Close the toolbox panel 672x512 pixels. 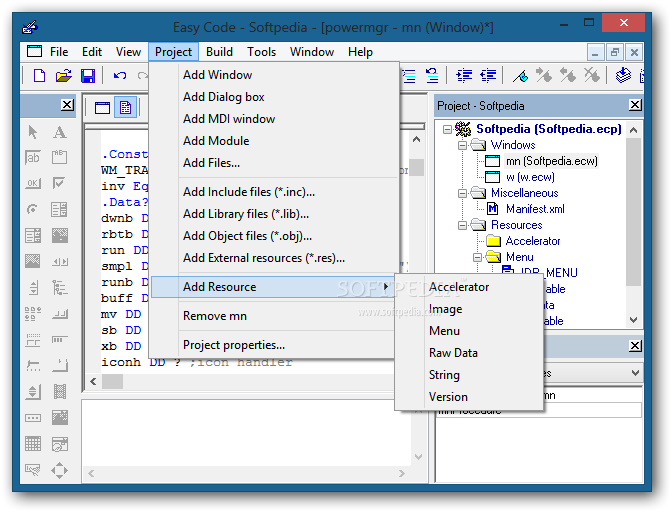point(67,105)
